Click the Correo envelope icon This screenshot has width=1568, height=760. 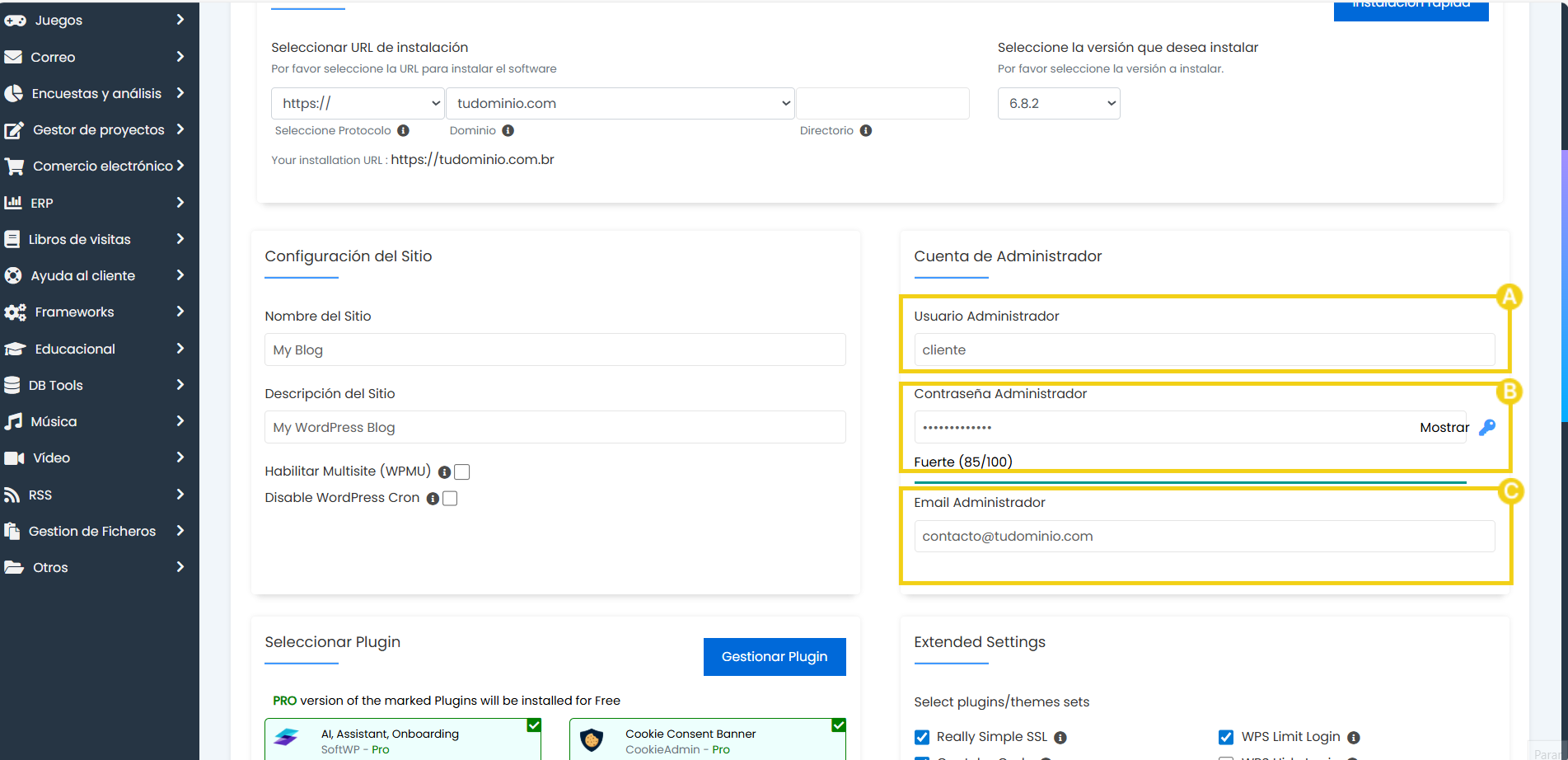pos(13,57)
